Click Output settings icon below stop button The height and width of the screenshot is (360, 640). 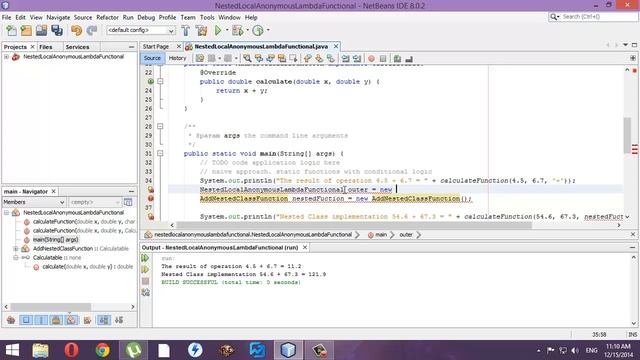[145, 292]
